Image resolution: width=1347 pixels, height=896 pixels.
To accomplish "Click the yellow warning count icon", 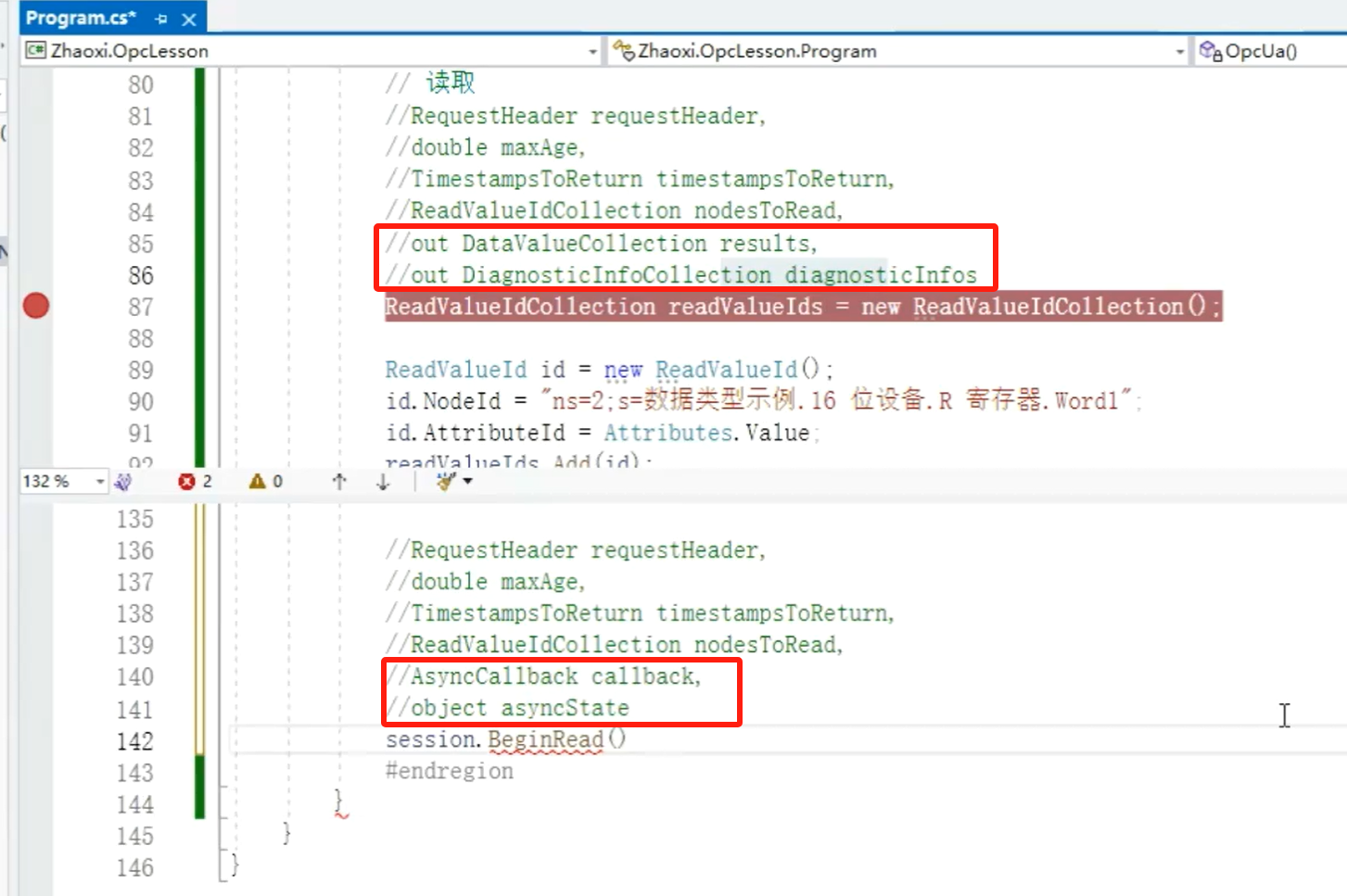I will coord(258,481).
